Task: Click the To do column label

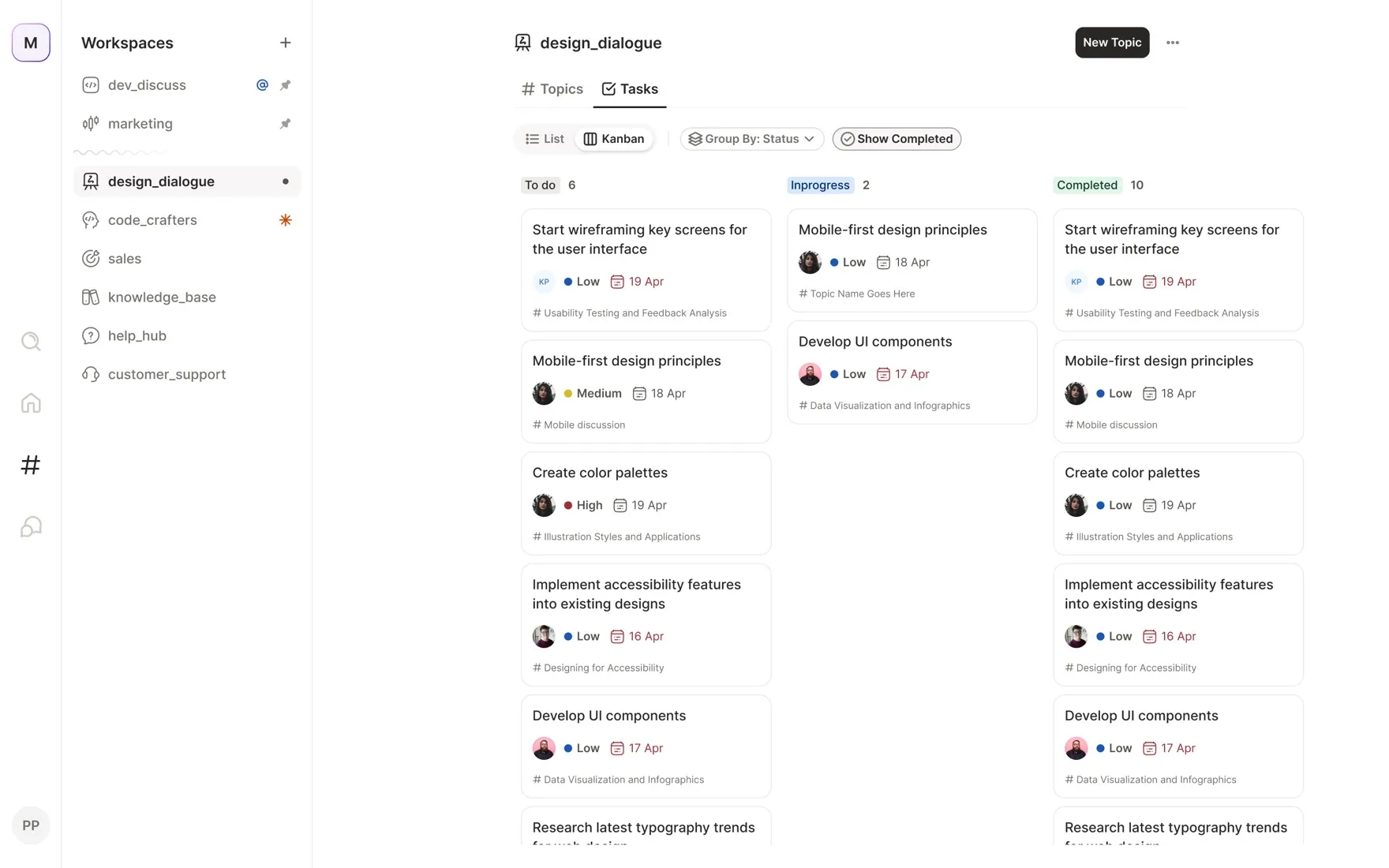Action: pos(541,185)
